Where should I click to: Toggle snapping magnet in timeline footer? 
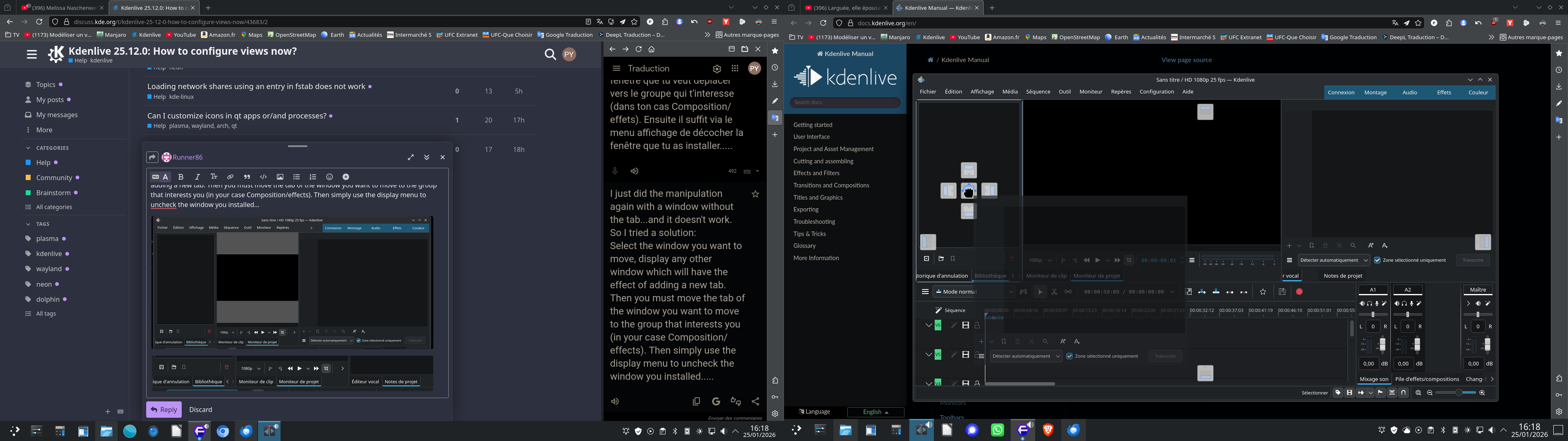(1404, 393)
